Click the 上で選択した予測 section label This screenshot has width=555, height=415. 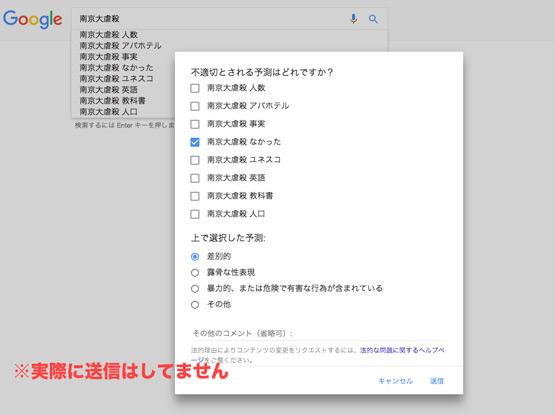pos(228,238)
